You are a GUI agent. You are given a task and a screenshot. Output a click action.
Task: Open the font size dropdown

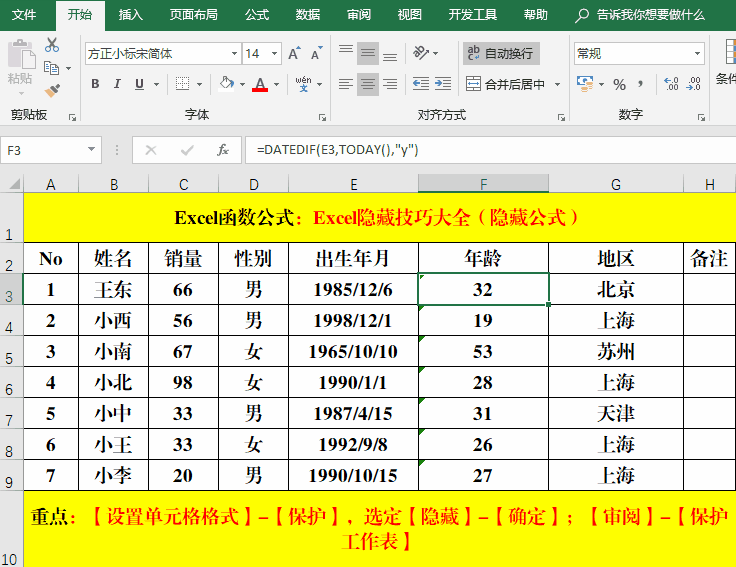[x=275, y=54]
